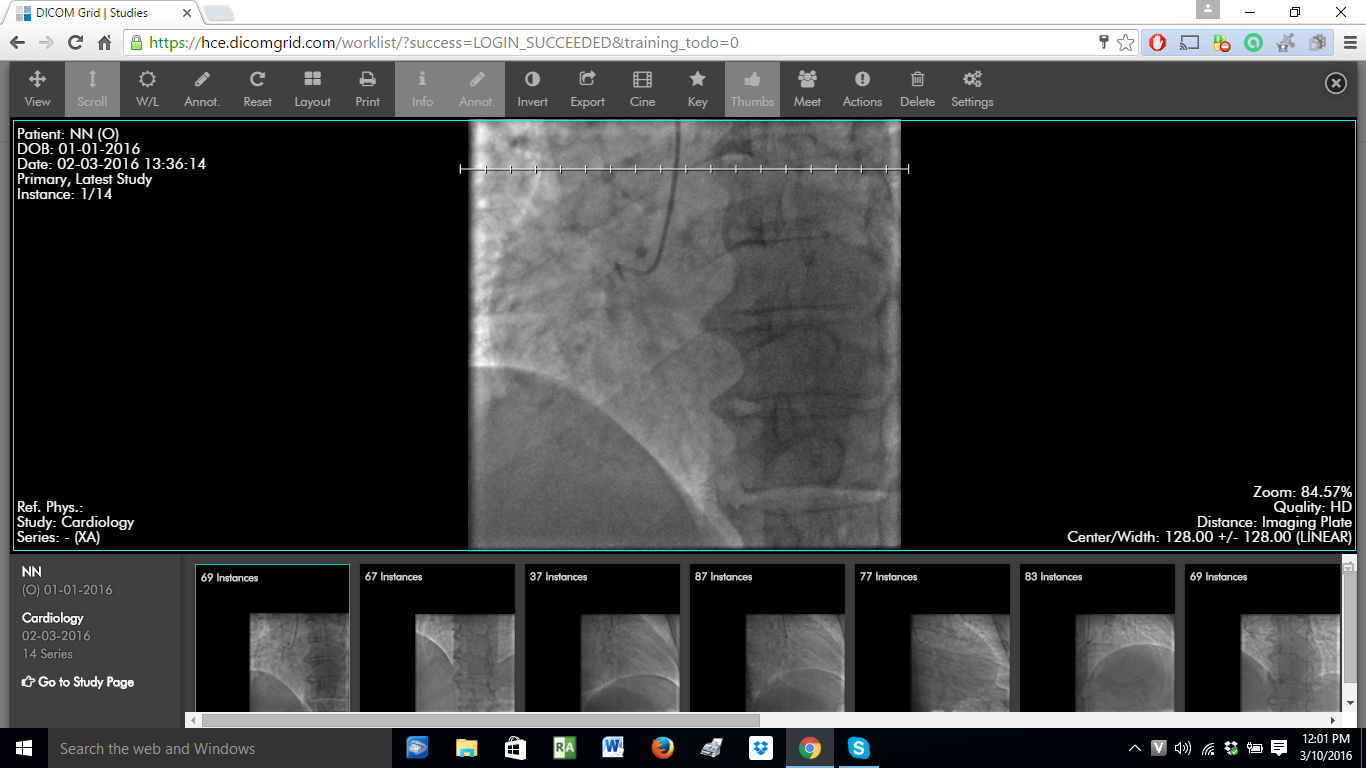
Task: Open the Meet collaboration tool
Action: click(x=807, y=89)
